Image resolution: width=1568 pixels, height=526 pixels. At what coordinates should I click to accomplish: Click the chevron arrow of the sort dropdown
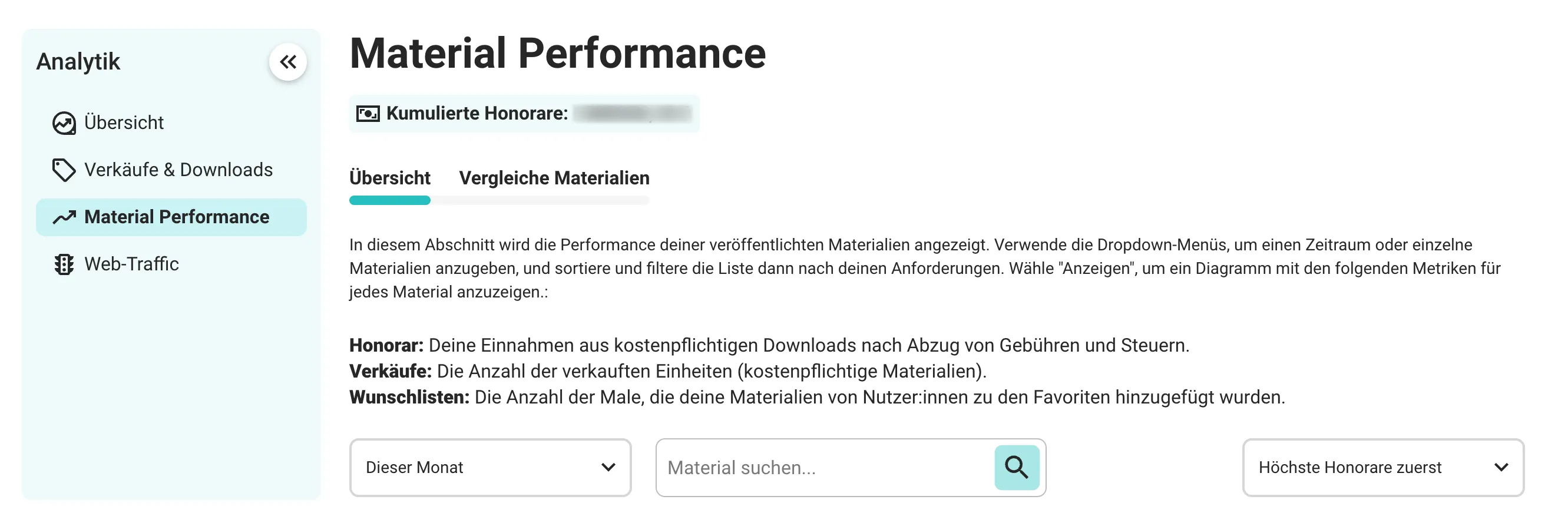click(1500, 468)
